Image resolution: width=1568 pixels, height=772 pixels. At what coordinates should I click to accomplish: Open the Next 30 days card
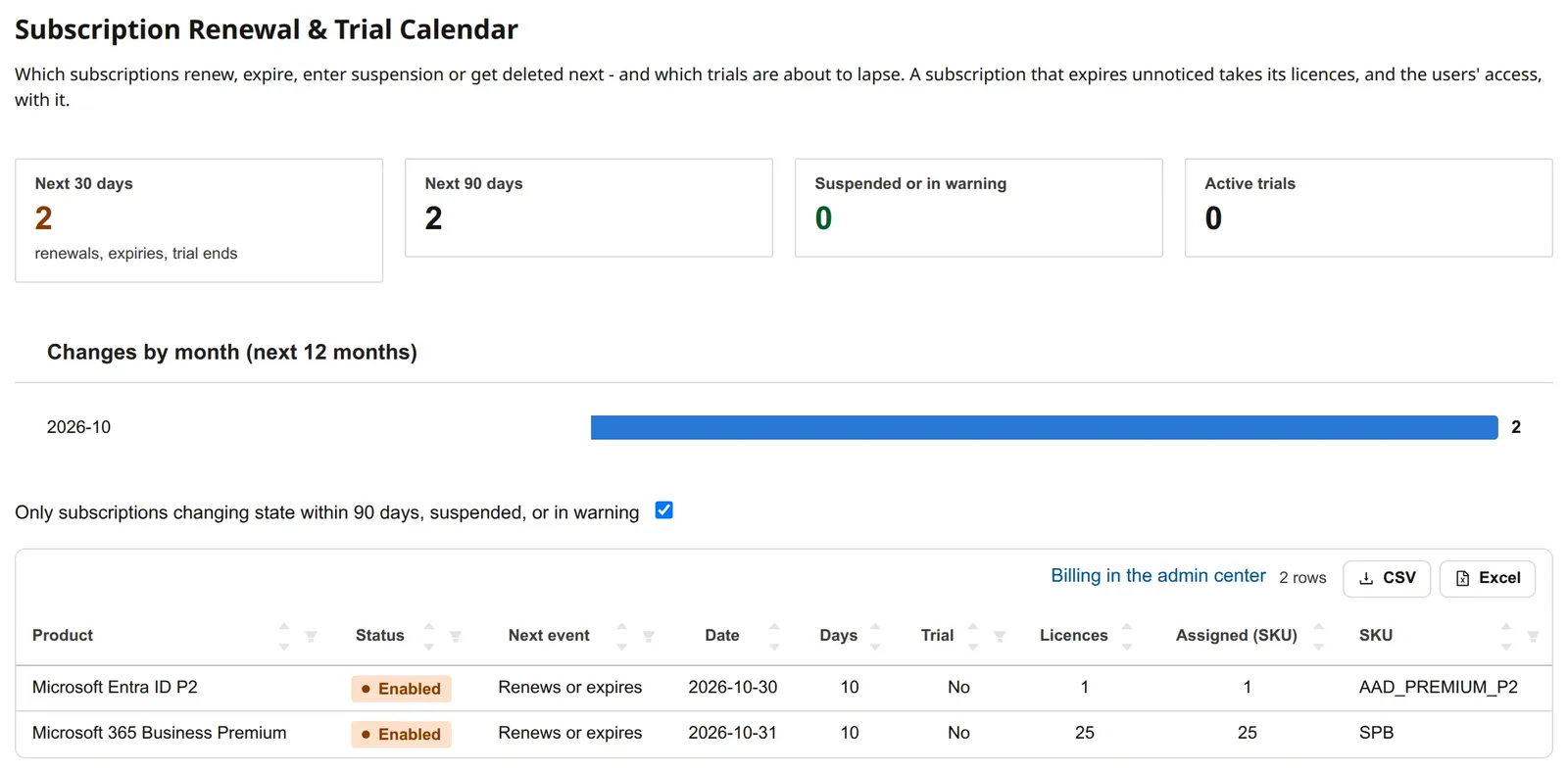tap(199, 220)
